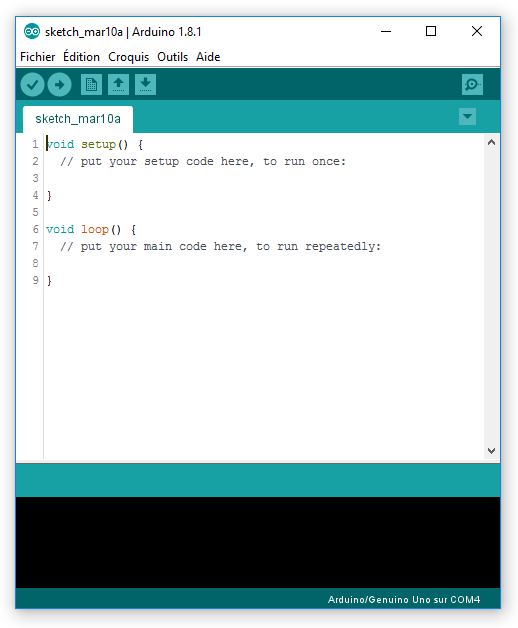Screen dimensions: 518x628
Task: Click the Arduino/Genuino Uno sur COM4 status
Action: click(x=404, y=600)
